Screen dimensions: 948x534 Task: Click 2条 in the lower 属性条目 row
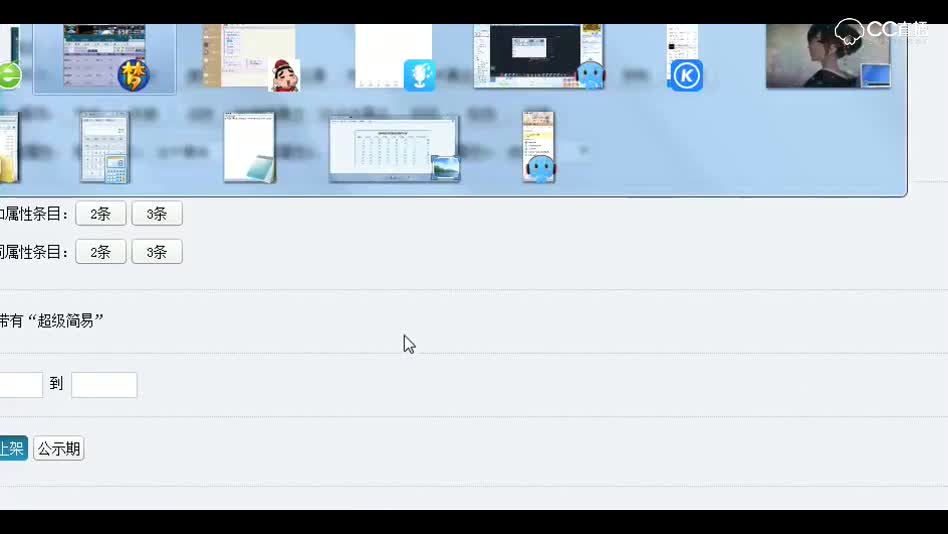100,252
